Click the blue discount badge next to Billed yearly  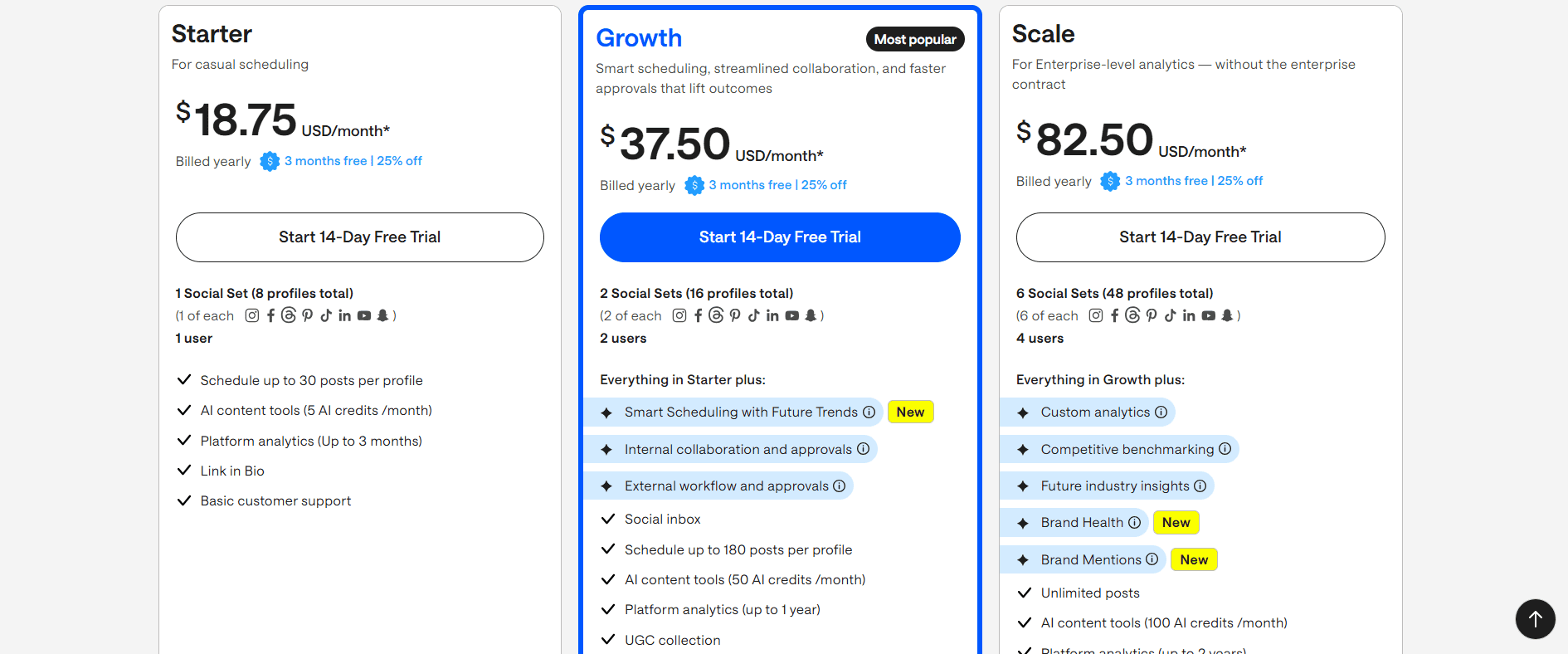point(694,185)
